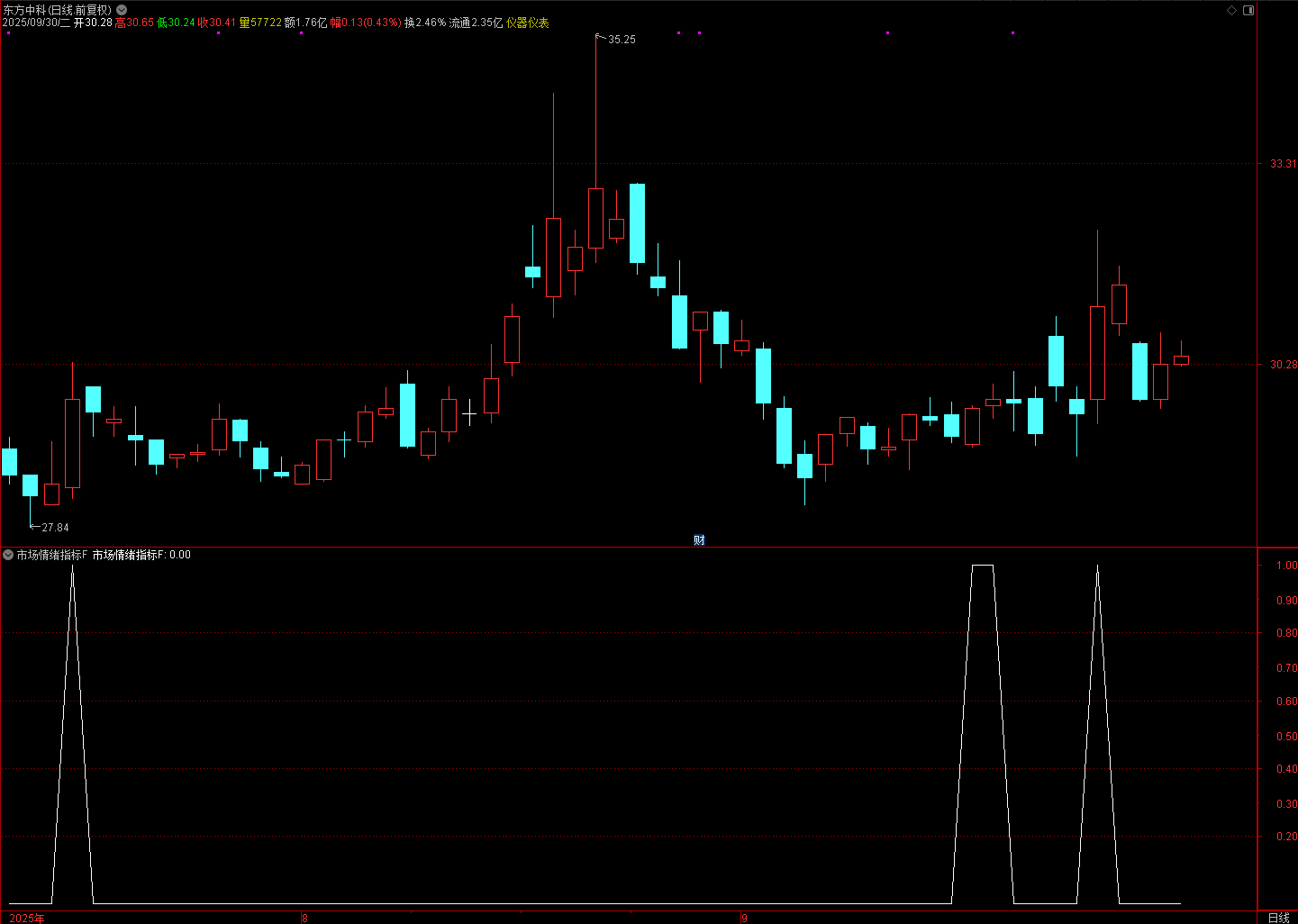Click the 2025年 date axis label
Image resolution: width=1298 pixels, height=924 pixels.
coord(27,918)
